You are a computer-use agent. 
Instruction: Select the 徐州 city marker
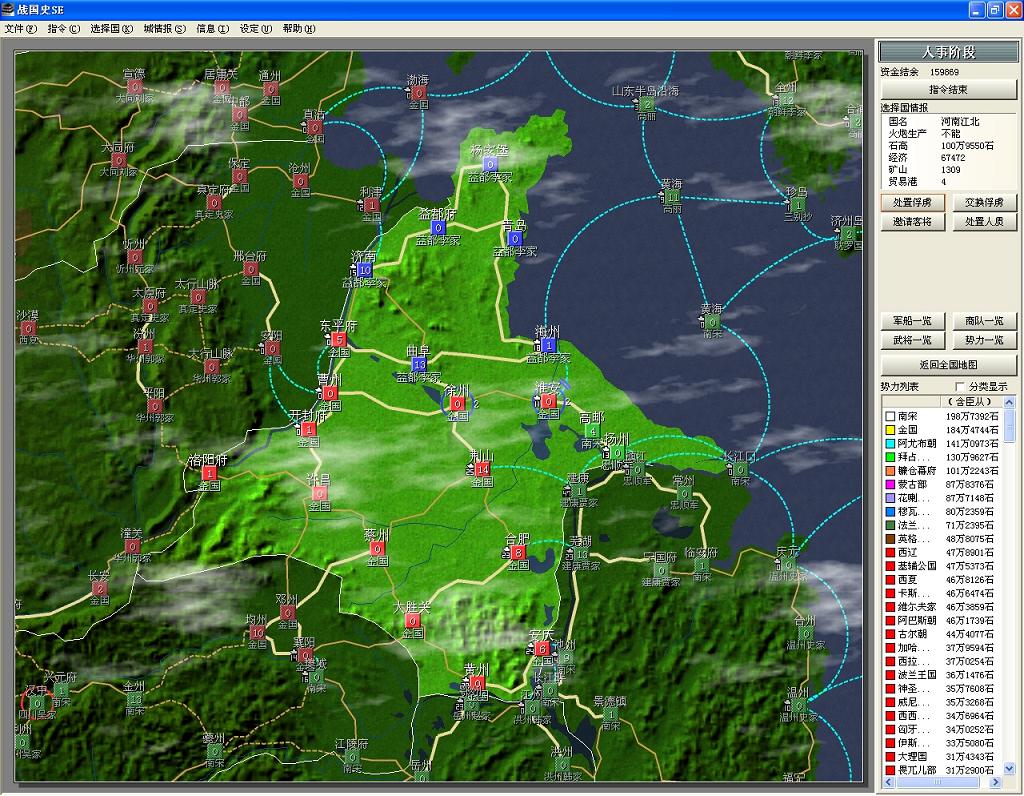[457, 403]
